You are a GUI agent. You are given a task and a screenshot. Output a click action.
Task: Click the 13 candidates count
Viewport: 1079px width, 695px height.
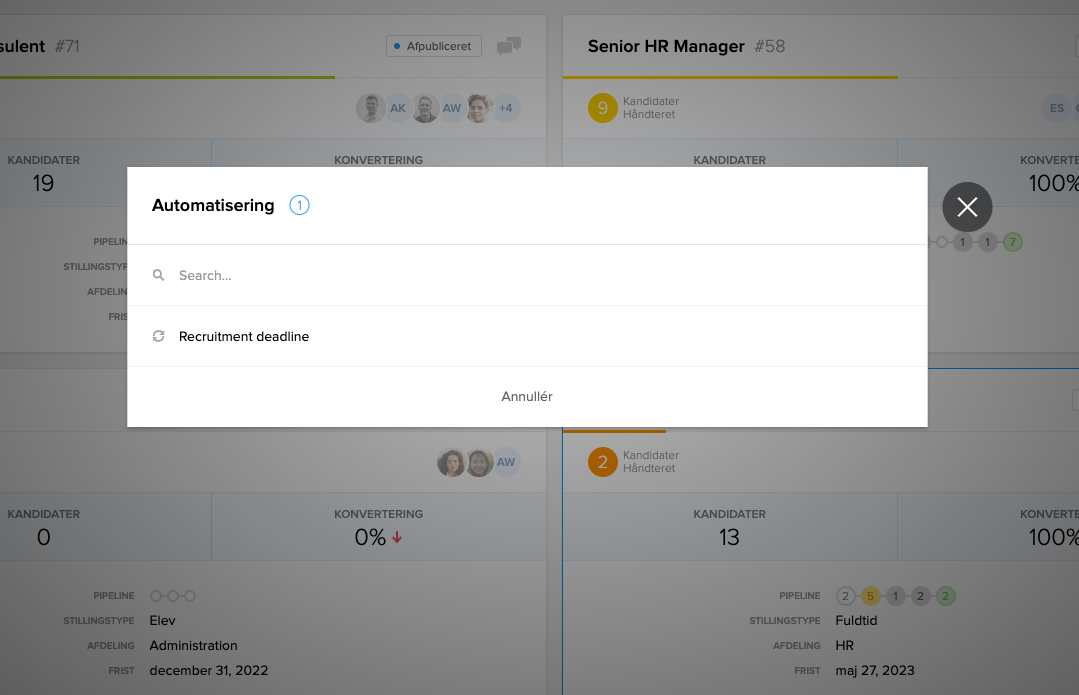[729, 537]
